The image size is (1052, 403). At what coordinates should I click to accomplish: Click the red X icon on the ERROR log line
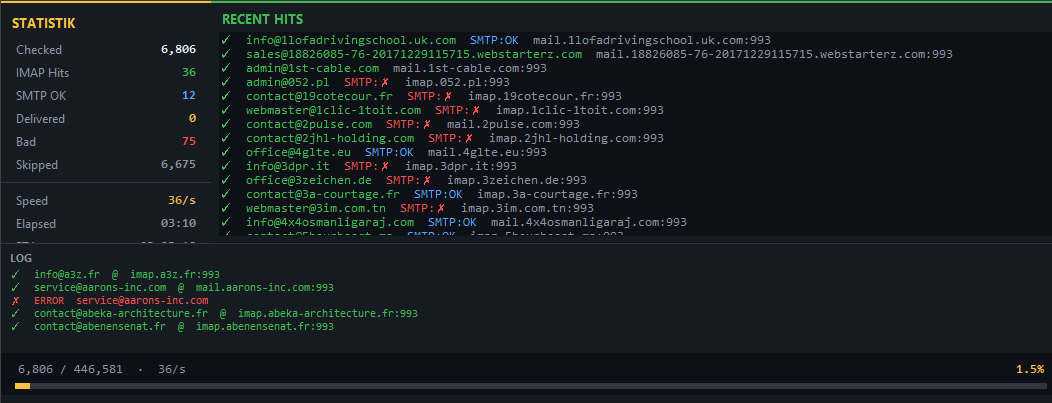click(x=15, y=300)
